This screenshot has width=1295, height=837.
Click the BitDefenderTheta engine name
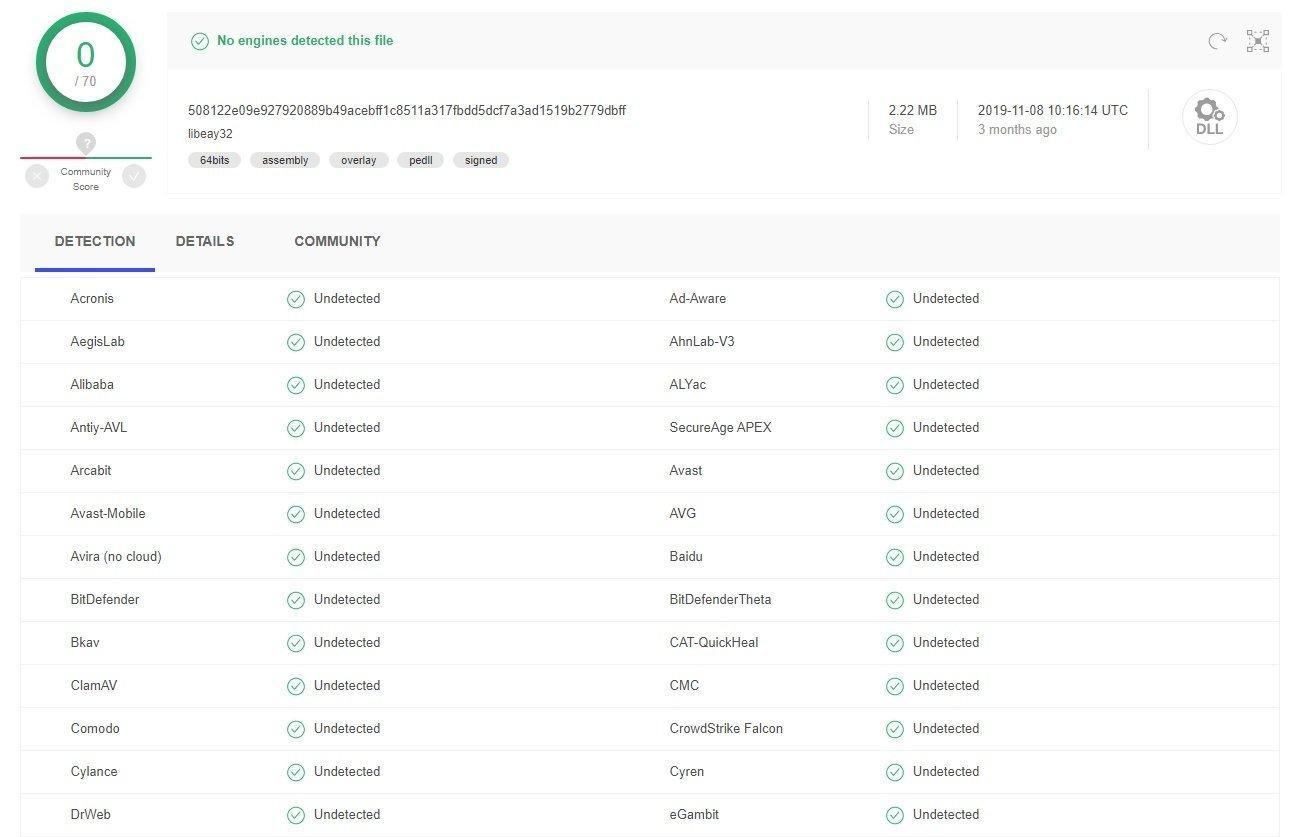click(x=720, y=599)
